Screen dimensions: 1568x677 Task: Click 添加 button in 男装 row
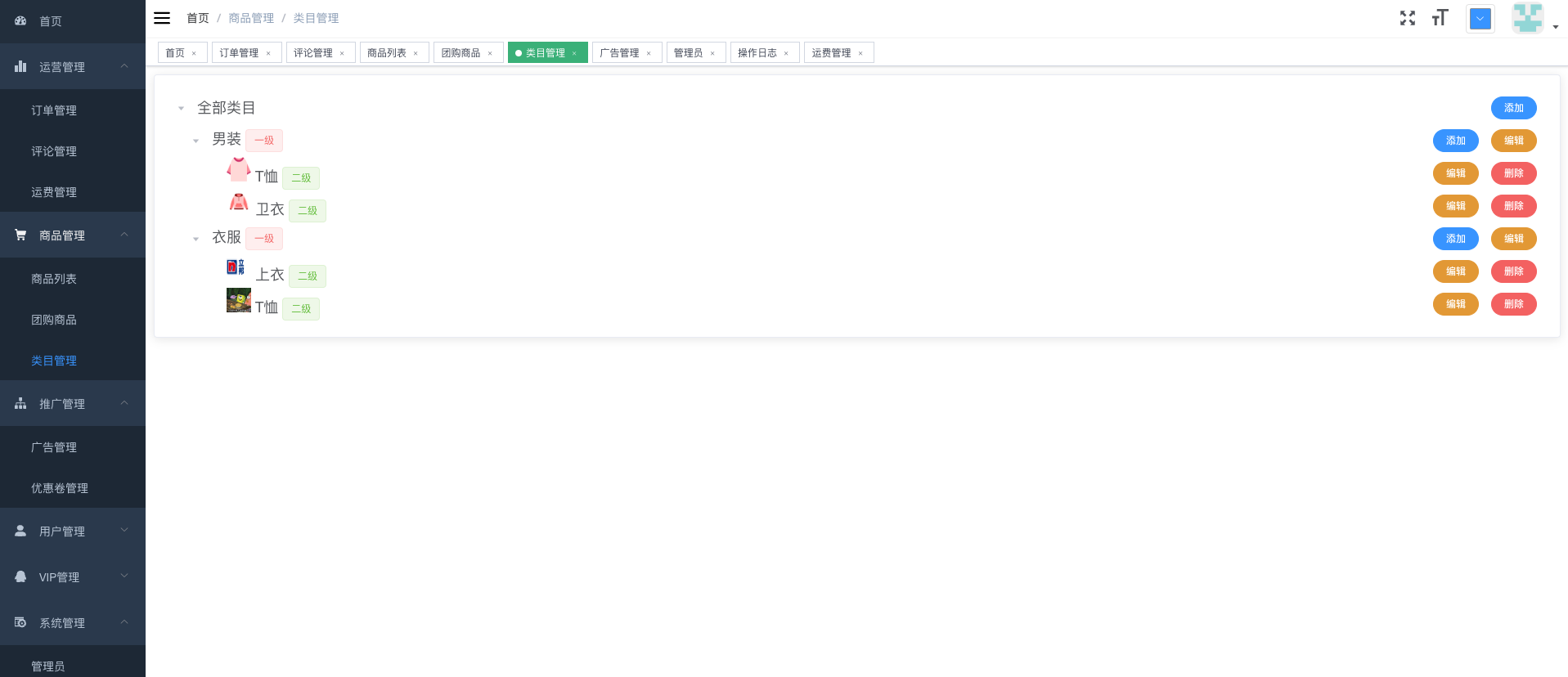1455,141
